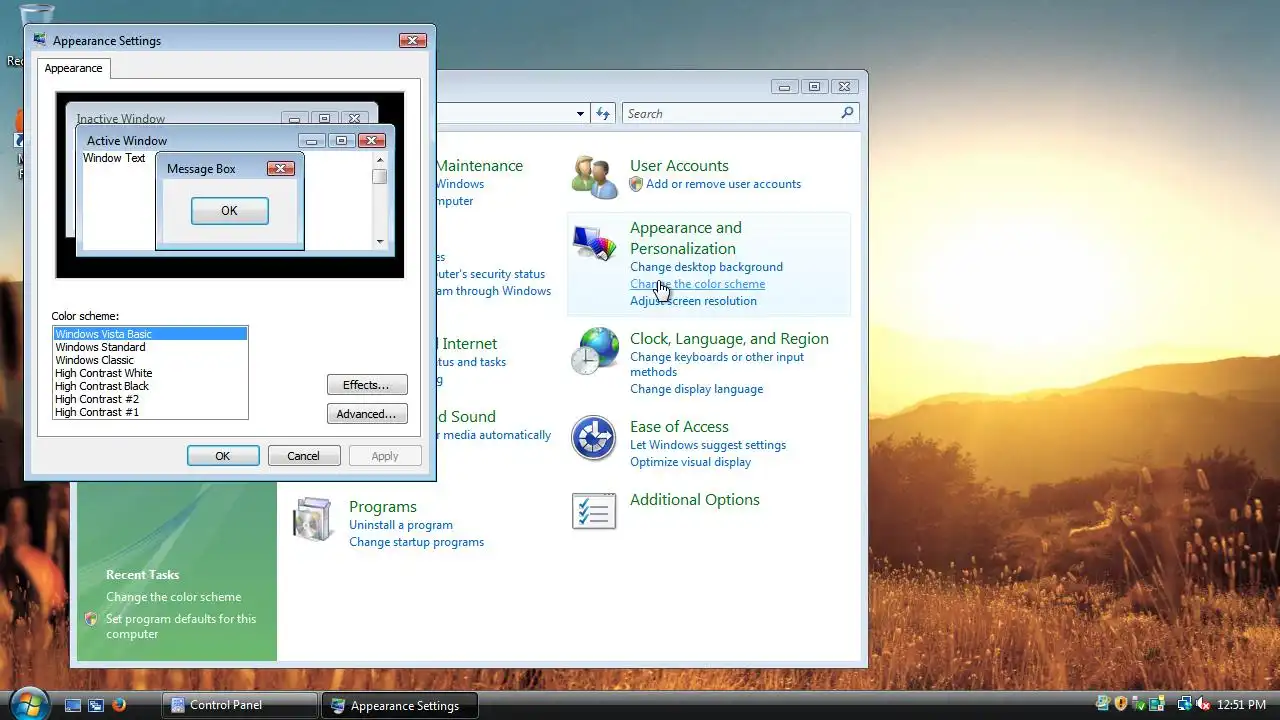The image size is (1280, 720).
Task: Click Let Windows suggest settings
Action: coord(708,445)
